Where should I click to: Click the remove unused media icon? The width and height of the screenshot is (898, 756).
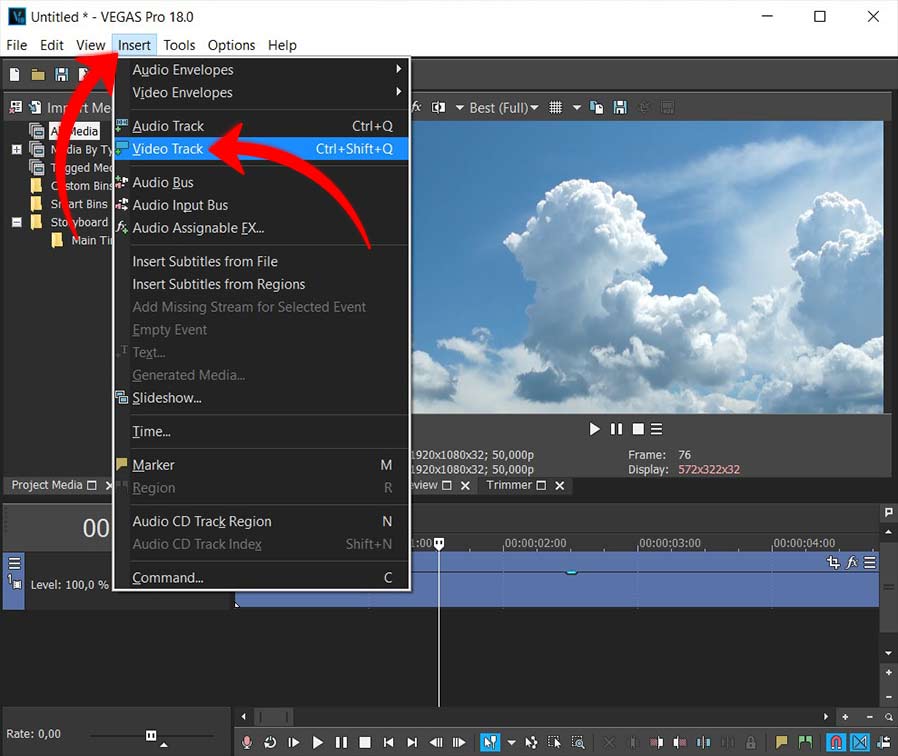pyautogui.click(x=17, y=107)
